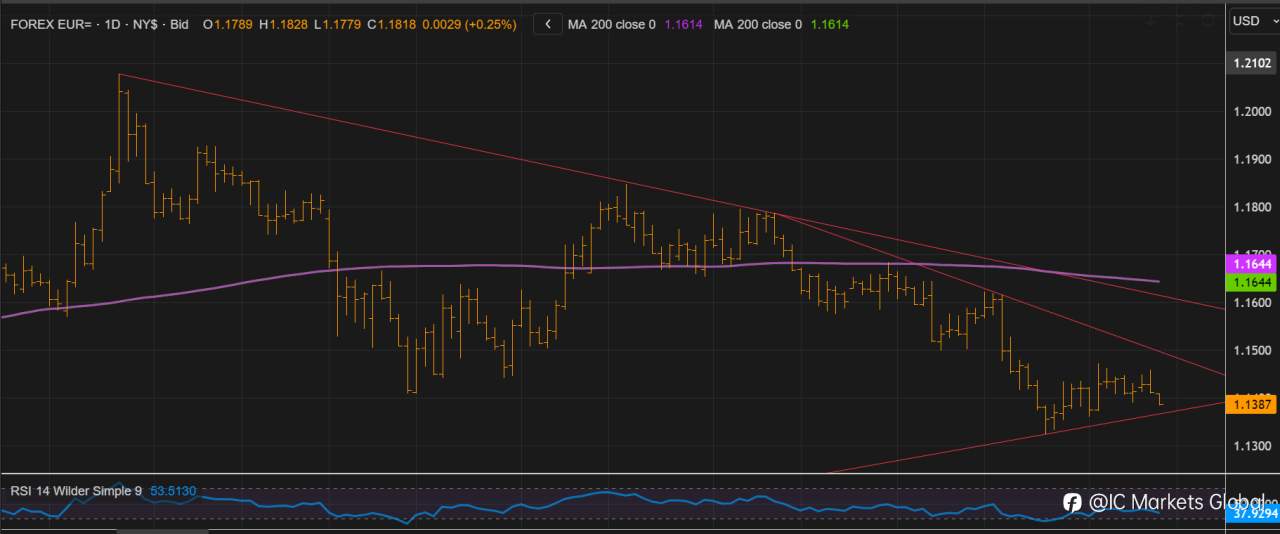Image resolution: width=1280 pixels, height=534 pixels.
Task: Click the orange 1.1387 last price tag
Action: tap(1252, 404)
